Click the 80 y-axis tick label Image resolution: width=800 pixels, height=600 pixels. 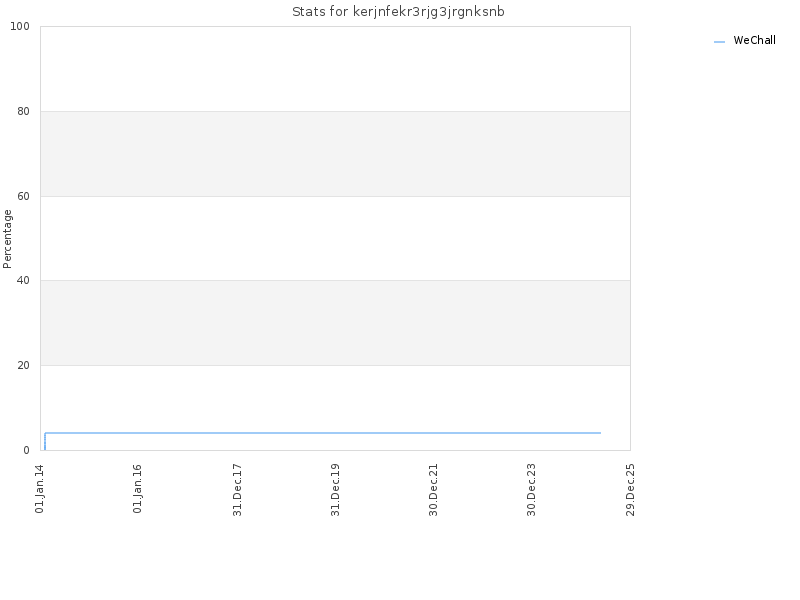[x=23, y=111]
